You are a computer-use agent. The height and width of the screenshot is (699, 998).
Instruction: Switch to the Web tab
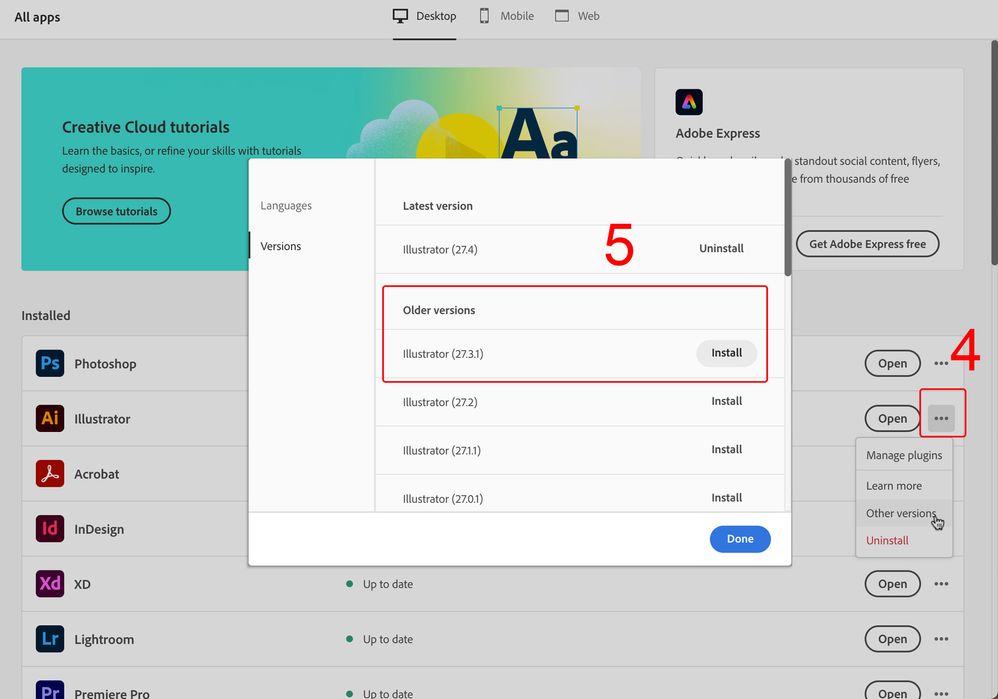click(x=577, y=17)
